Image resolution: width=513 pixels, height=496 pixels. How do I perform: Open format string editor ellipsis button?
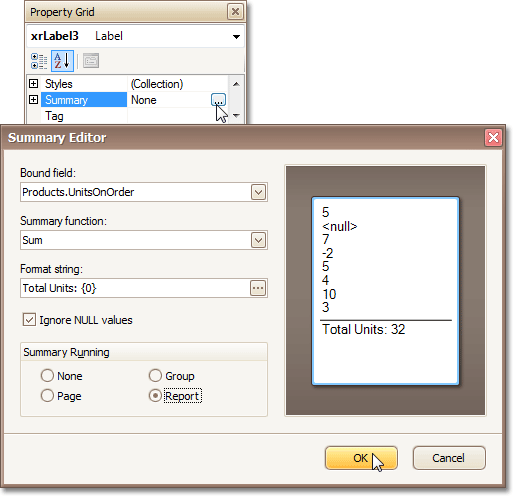(x=258, y=288)
